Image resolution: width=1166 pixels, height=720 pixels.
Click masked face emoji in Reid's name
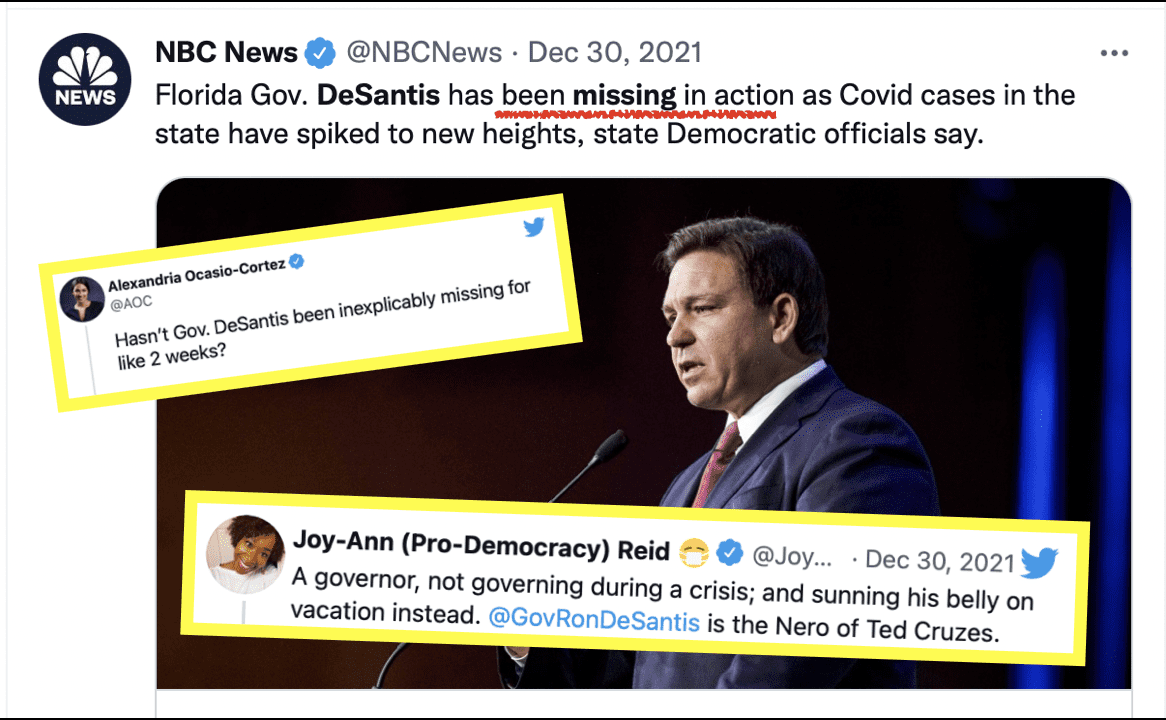[x=695, y=552]
